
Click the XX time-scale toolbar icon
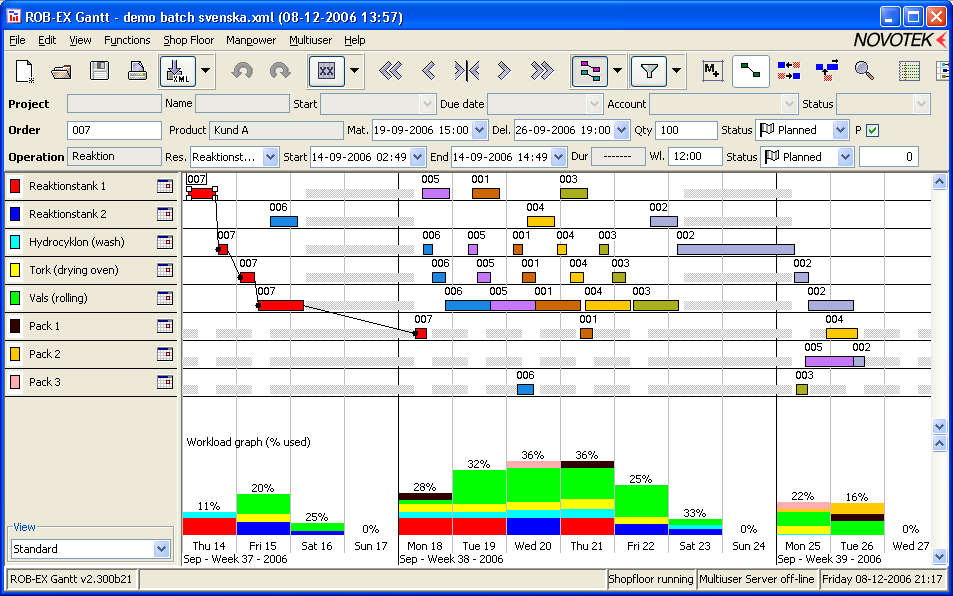pyautogui.click(x=326, y=71)
